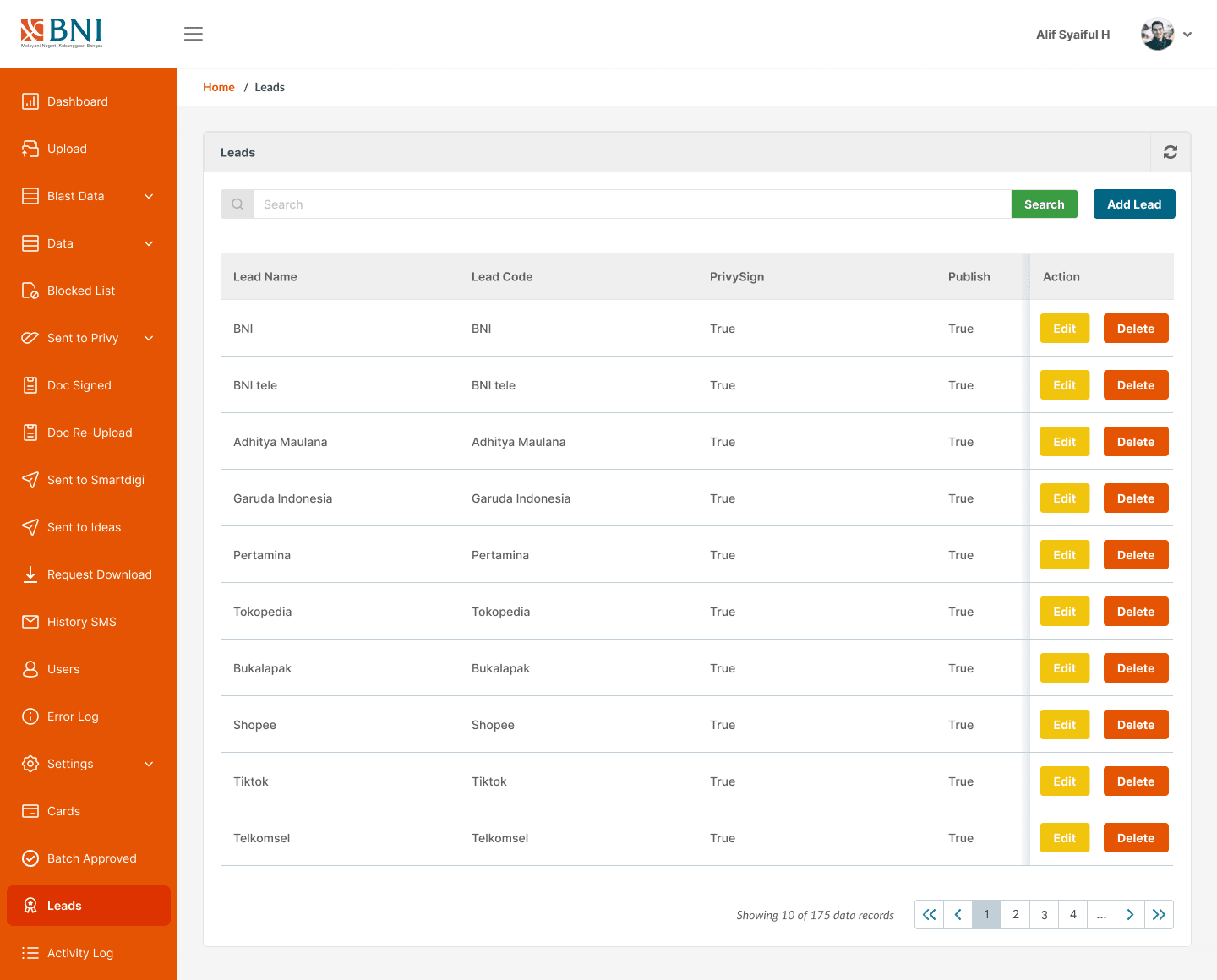The image size is (1217, 980).
Task: Click the Lead Code column header
Action: (x=502, y=276)
